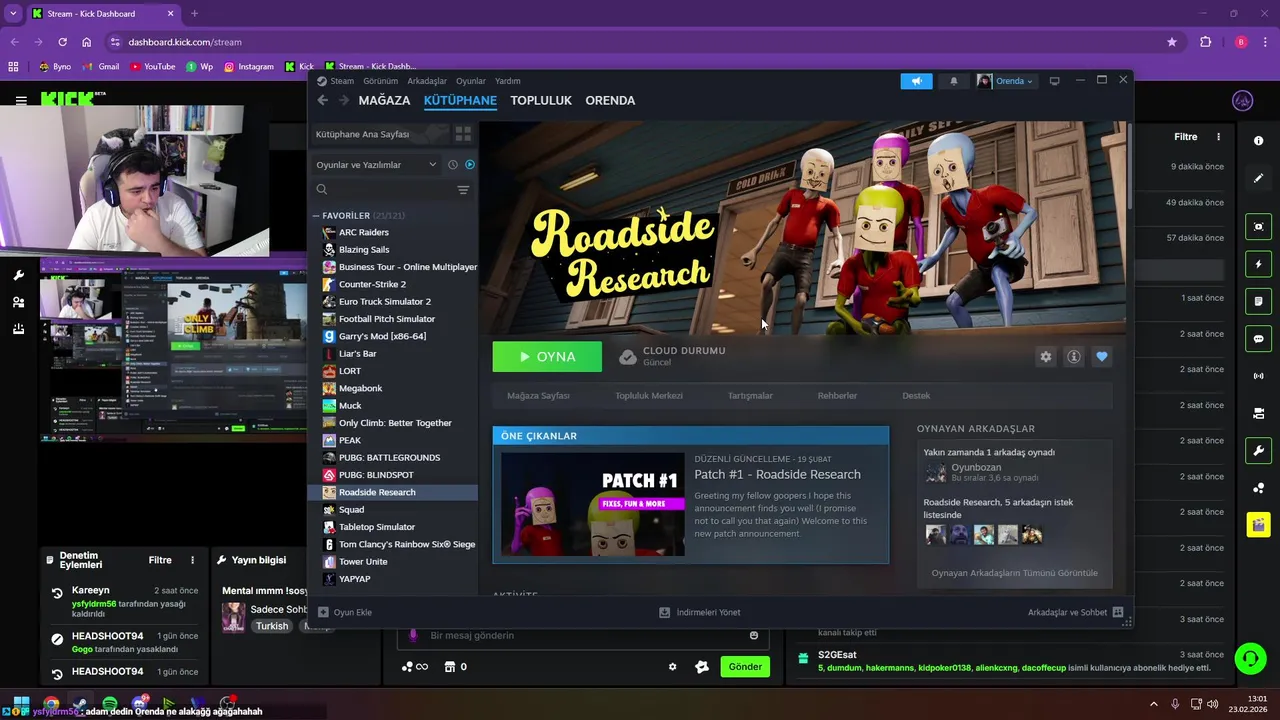1280x720 pixels.
Task: Open Chrome tab search dropdown arrow
Action: [x=13, y=14]
